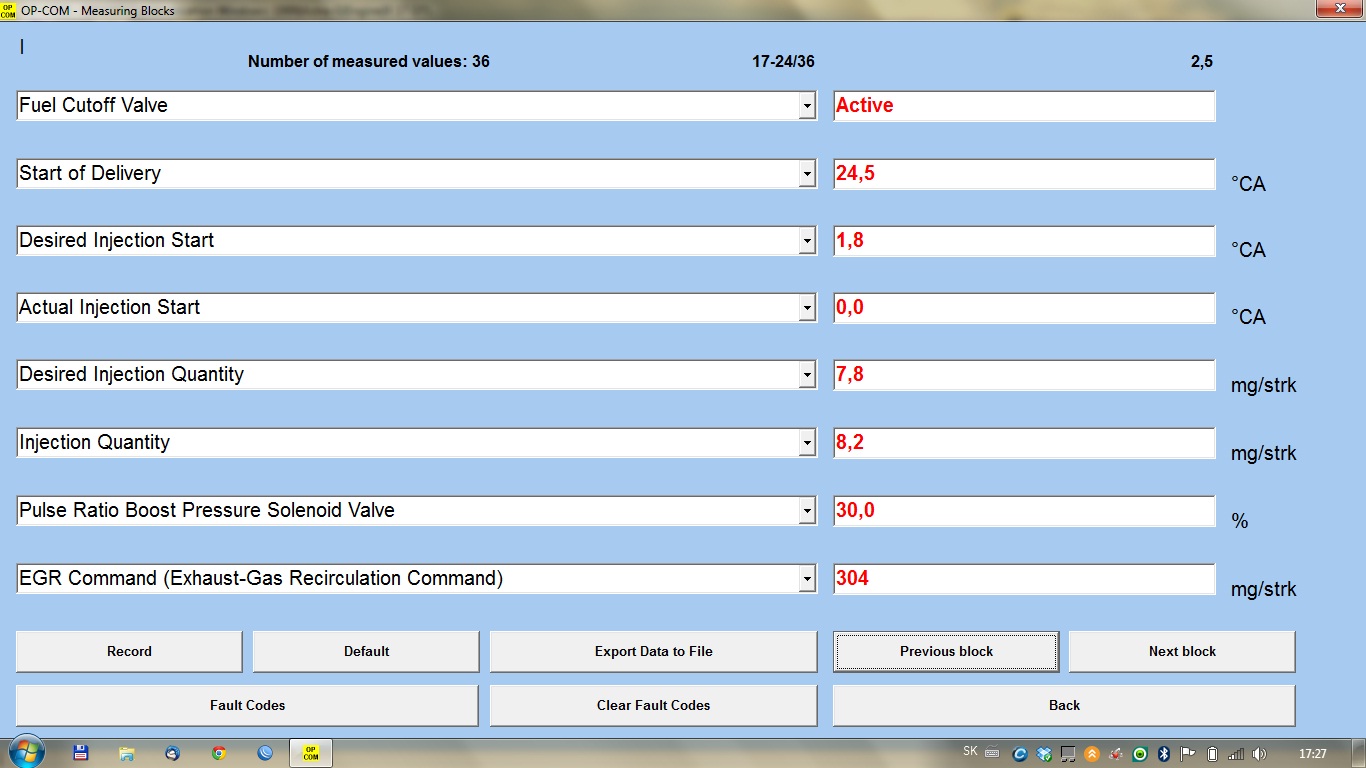Click the battery status tray icon
Viewport: 1366px width, 768px height.
(x=1212, y=754)
